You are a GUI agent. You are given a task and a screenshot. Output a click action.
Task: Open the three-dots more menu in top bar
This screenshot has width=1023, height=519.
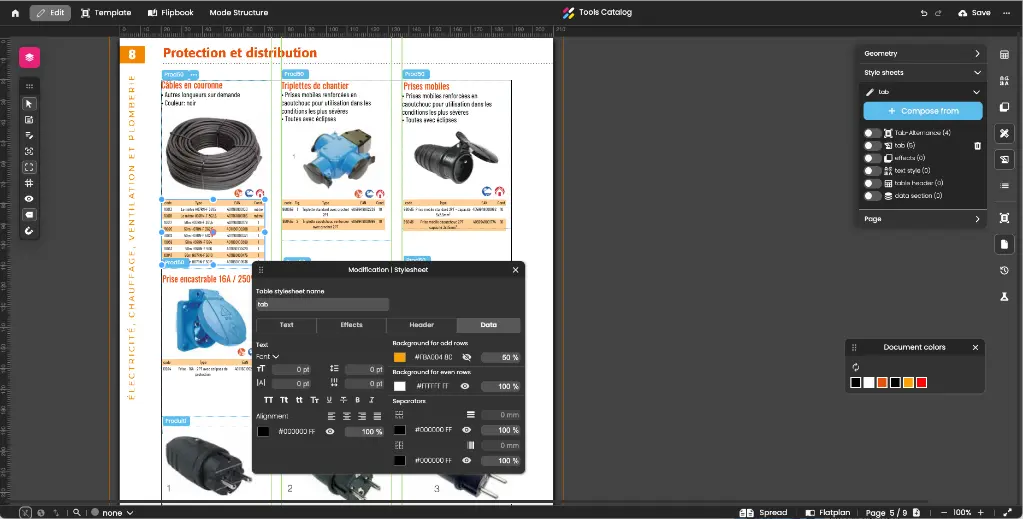point(1007,13)
